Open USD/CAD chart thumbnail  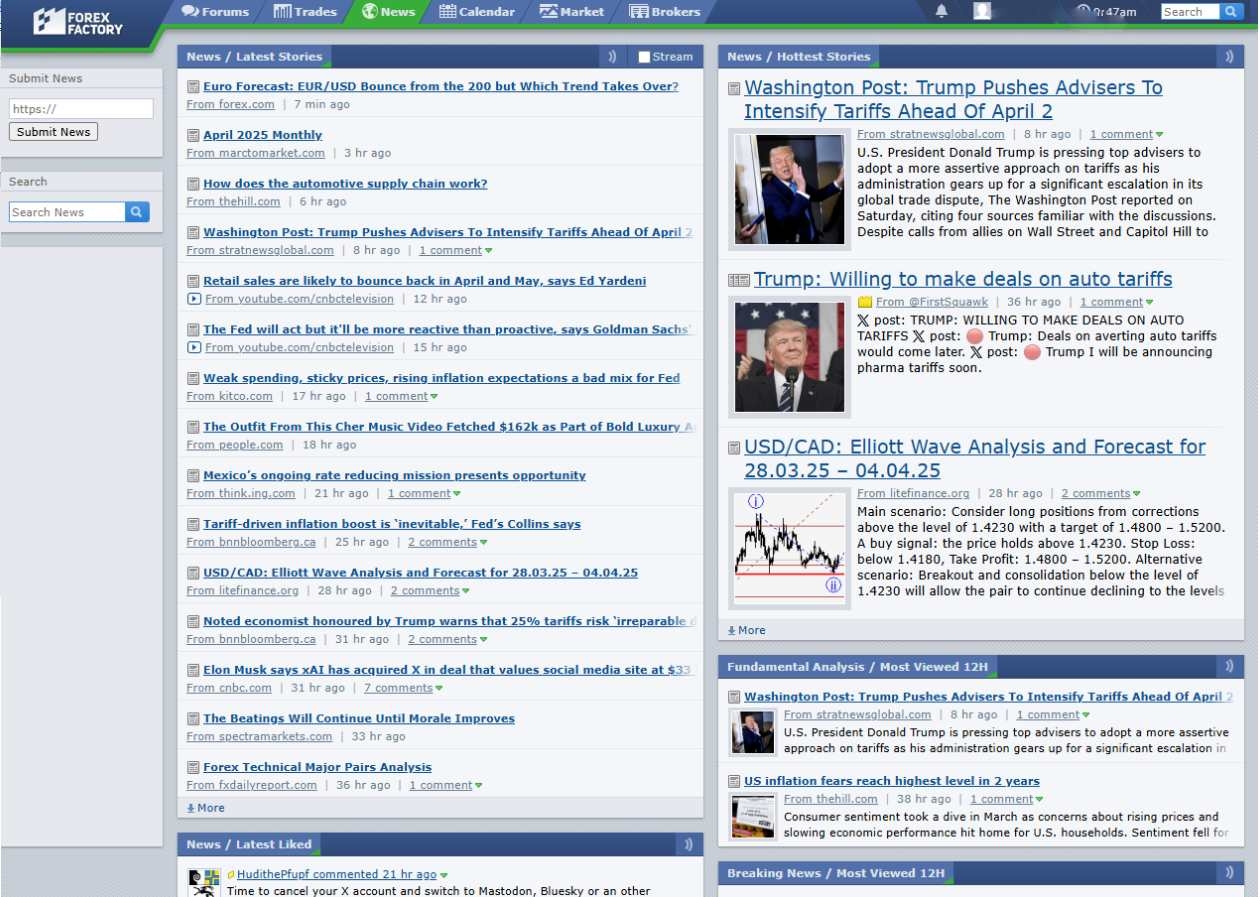click(x=789, y=549)
